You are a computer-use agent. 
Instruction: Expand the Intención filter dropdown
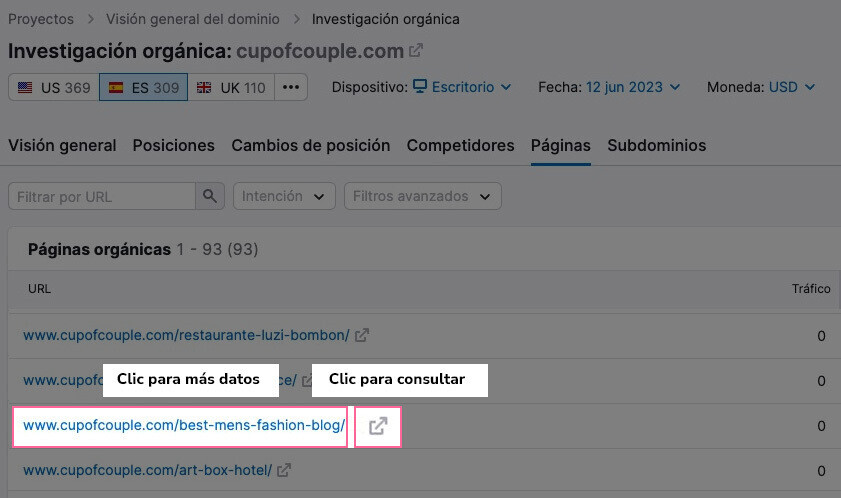point(284,196)
